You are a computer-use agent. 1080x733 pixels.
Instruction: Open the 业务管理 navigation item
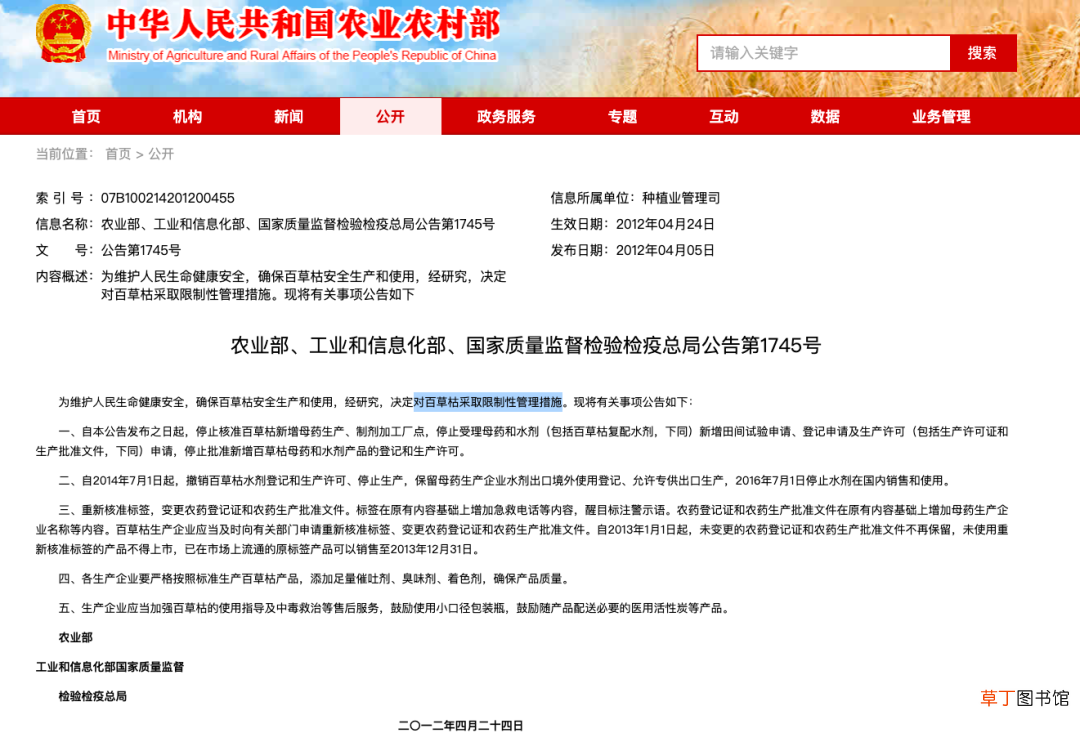click(x=942, y=116)
